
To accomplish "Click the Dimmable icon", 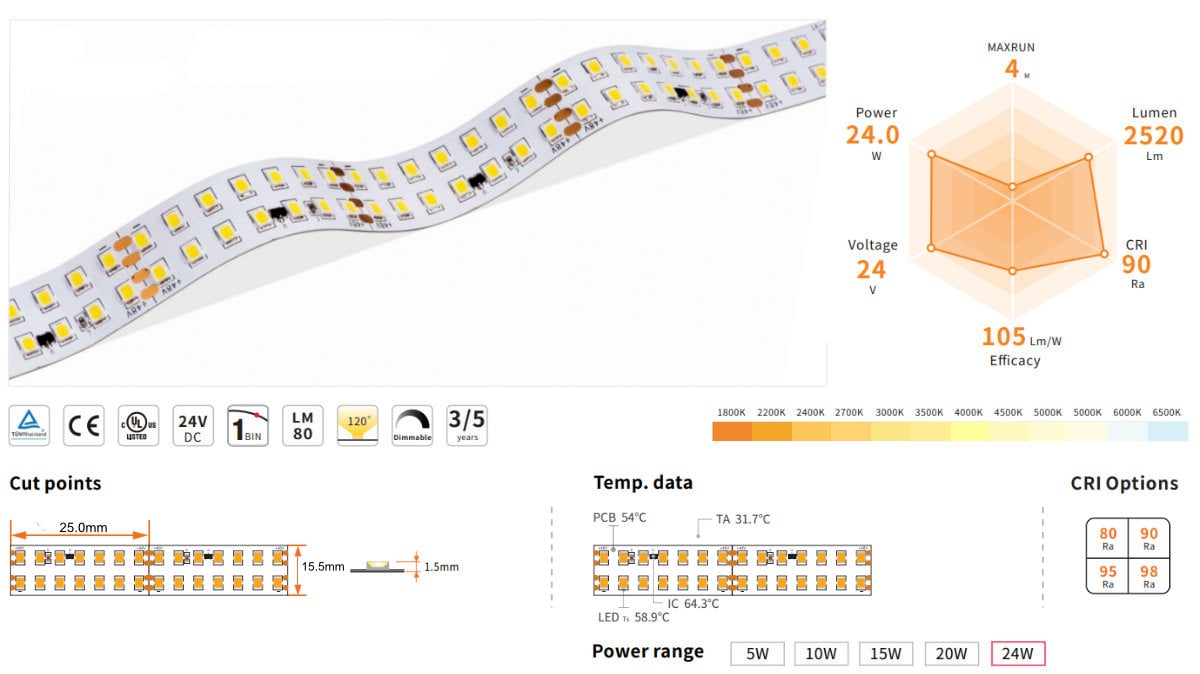I will click(412, 426).
